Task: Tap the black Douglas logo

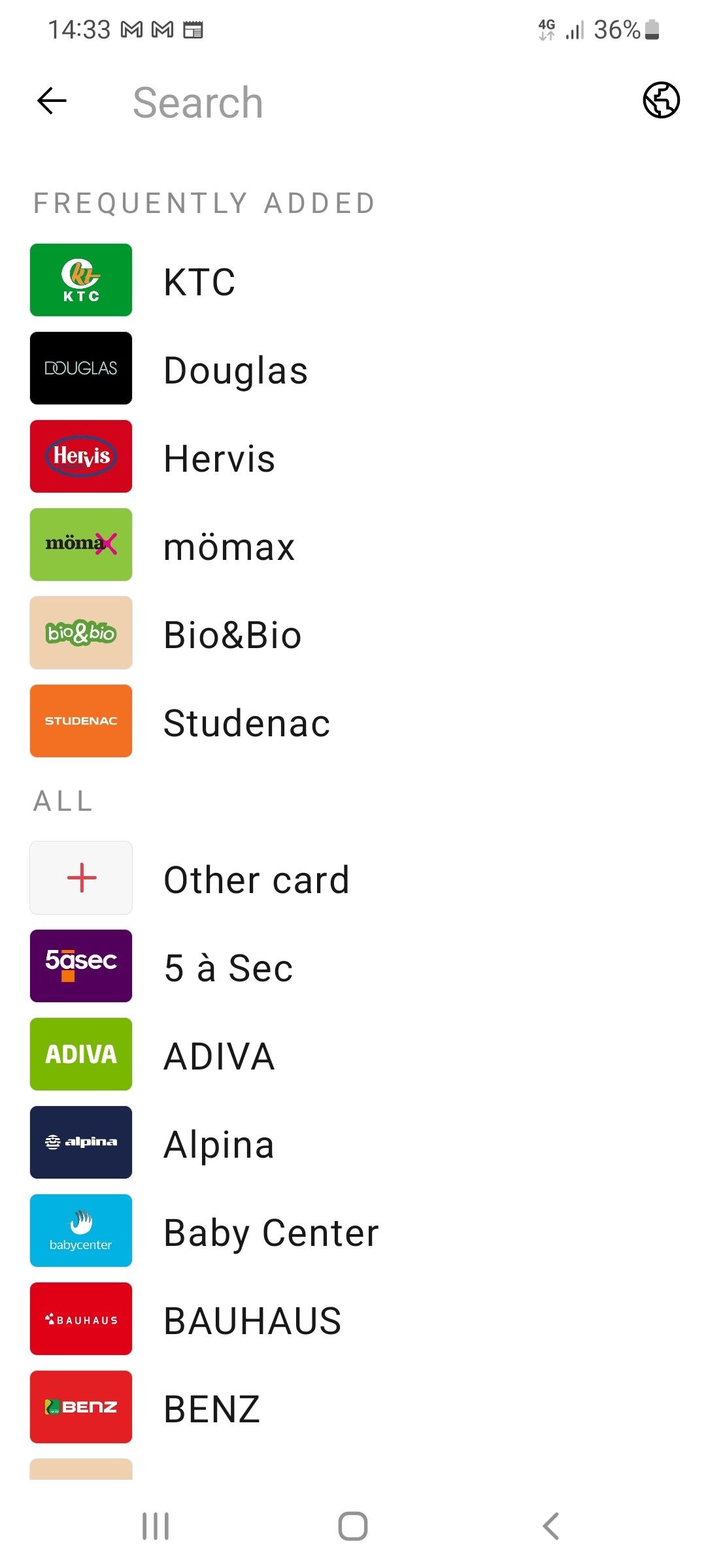Action: point(81,368)
